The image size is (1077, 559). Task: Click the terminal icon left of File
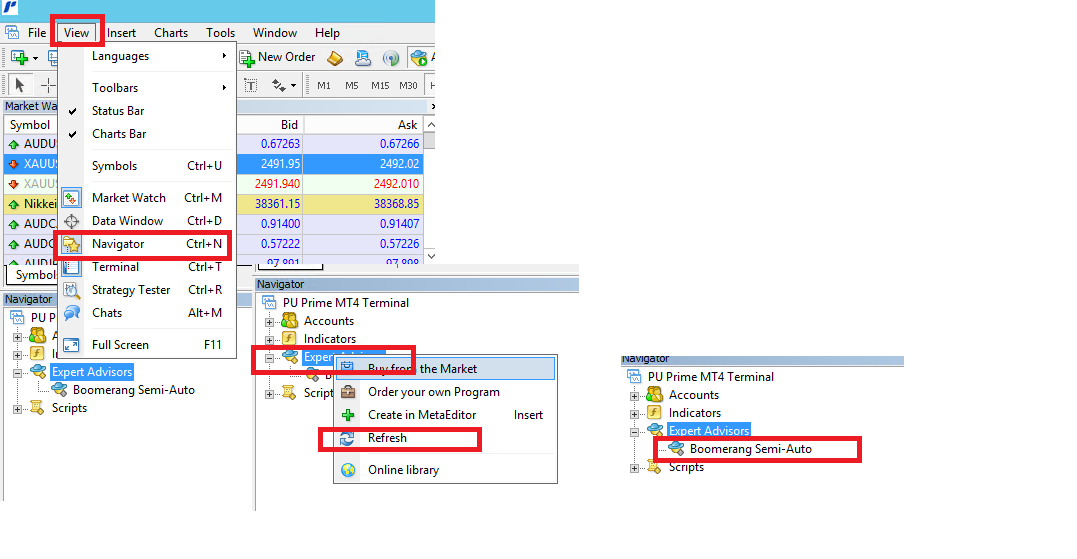(12, 32)
